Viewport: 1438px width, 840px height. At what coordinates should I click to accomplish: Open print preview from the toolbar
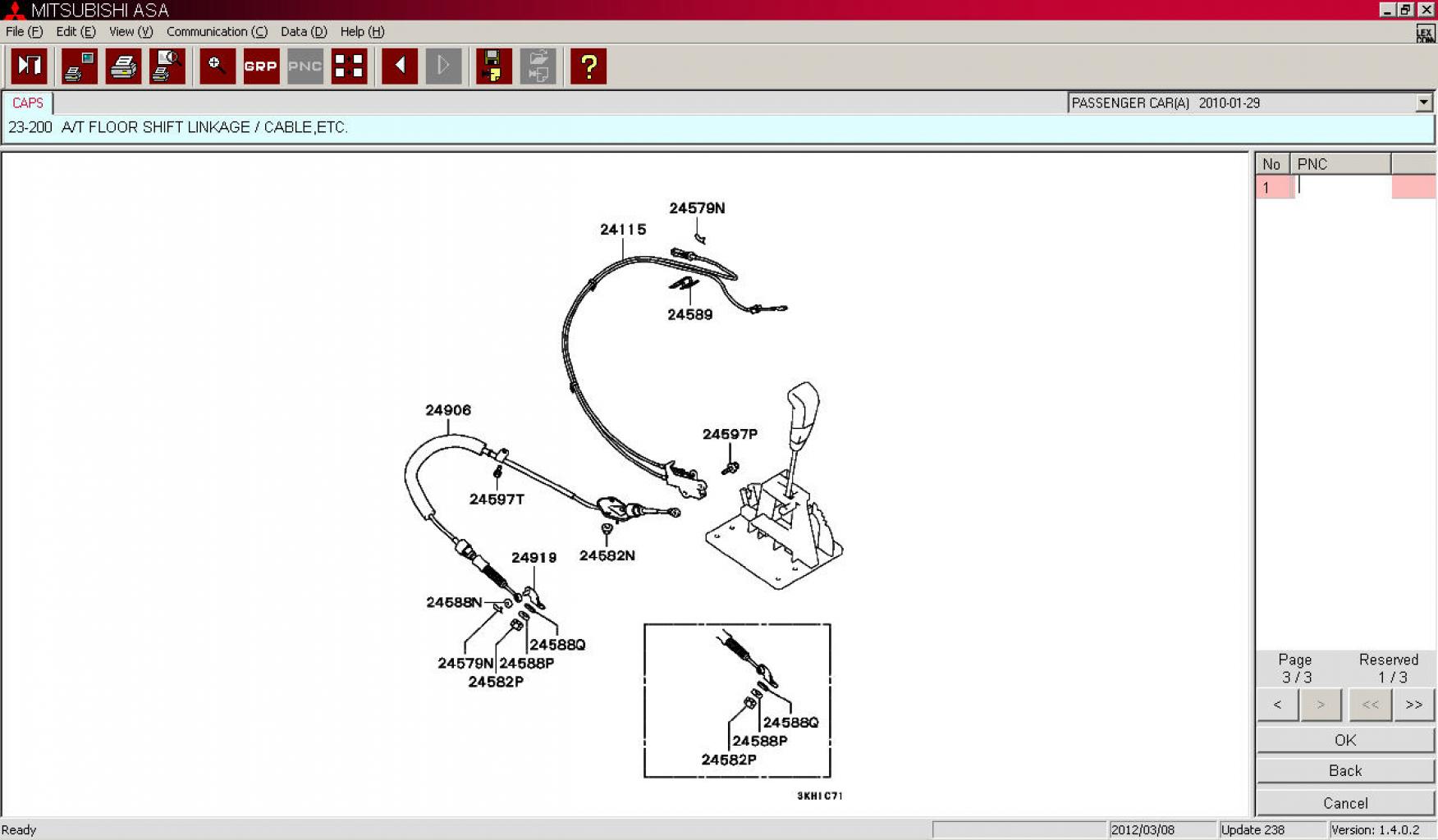(x=167, y=66)
